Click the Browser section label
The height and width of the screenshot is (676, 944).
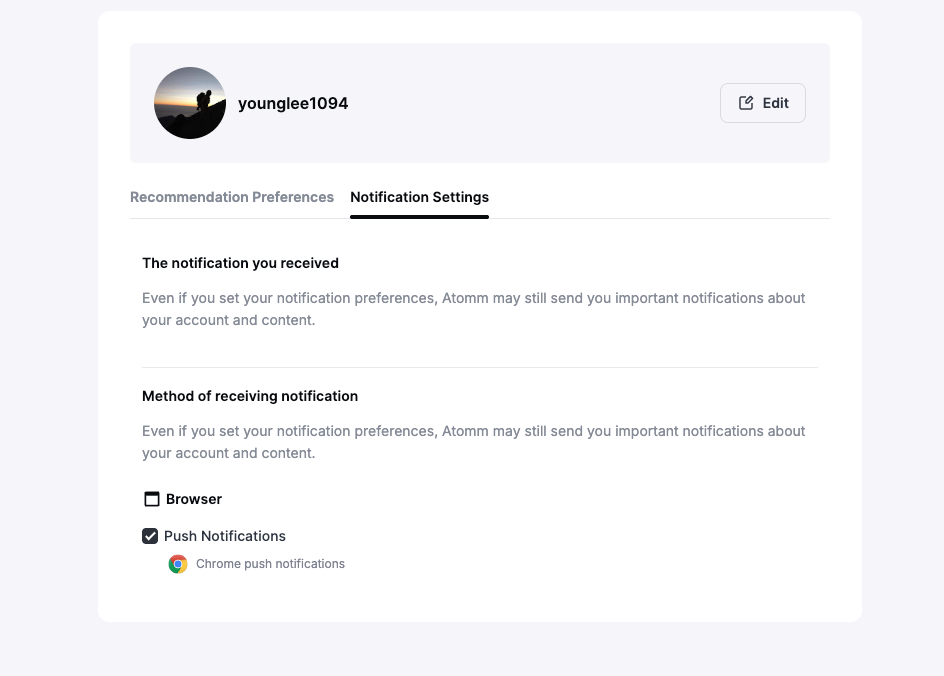(194, 499)
